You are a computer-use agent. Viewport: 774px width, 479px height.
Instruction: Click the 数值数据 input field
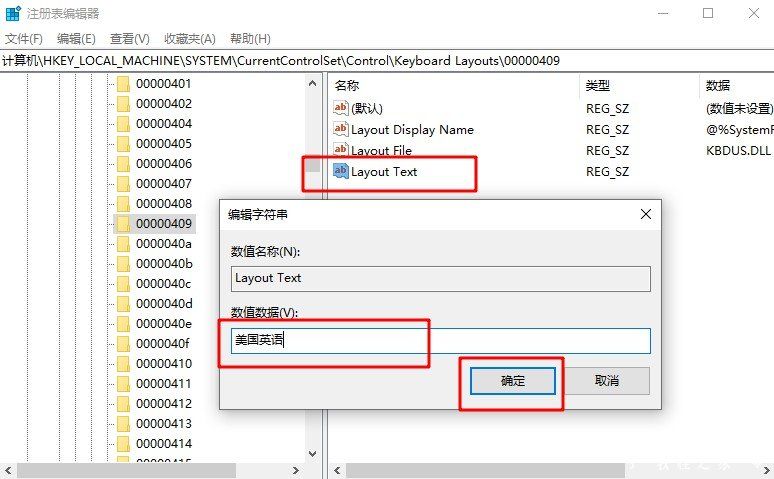pyautogui.click(x=440, y=341)
